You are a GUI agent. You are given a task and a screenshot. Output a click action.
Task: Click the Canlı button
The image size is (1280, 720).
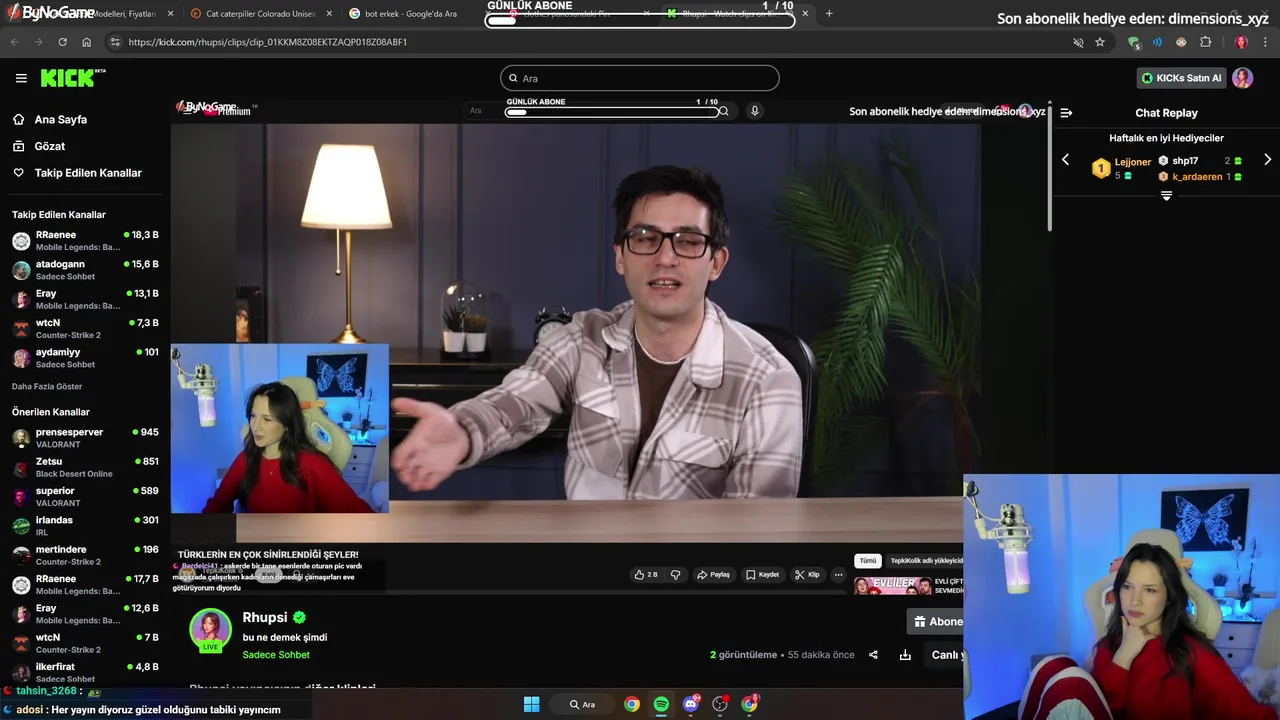(946, 655)
